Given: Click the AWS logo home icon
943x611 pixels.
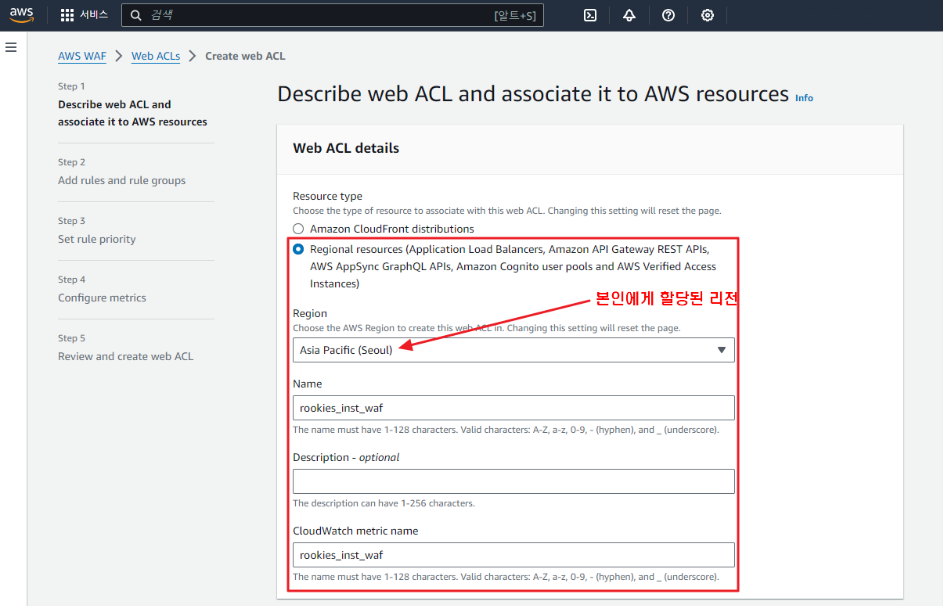Looking at the screenshot, I should point(21,15).
